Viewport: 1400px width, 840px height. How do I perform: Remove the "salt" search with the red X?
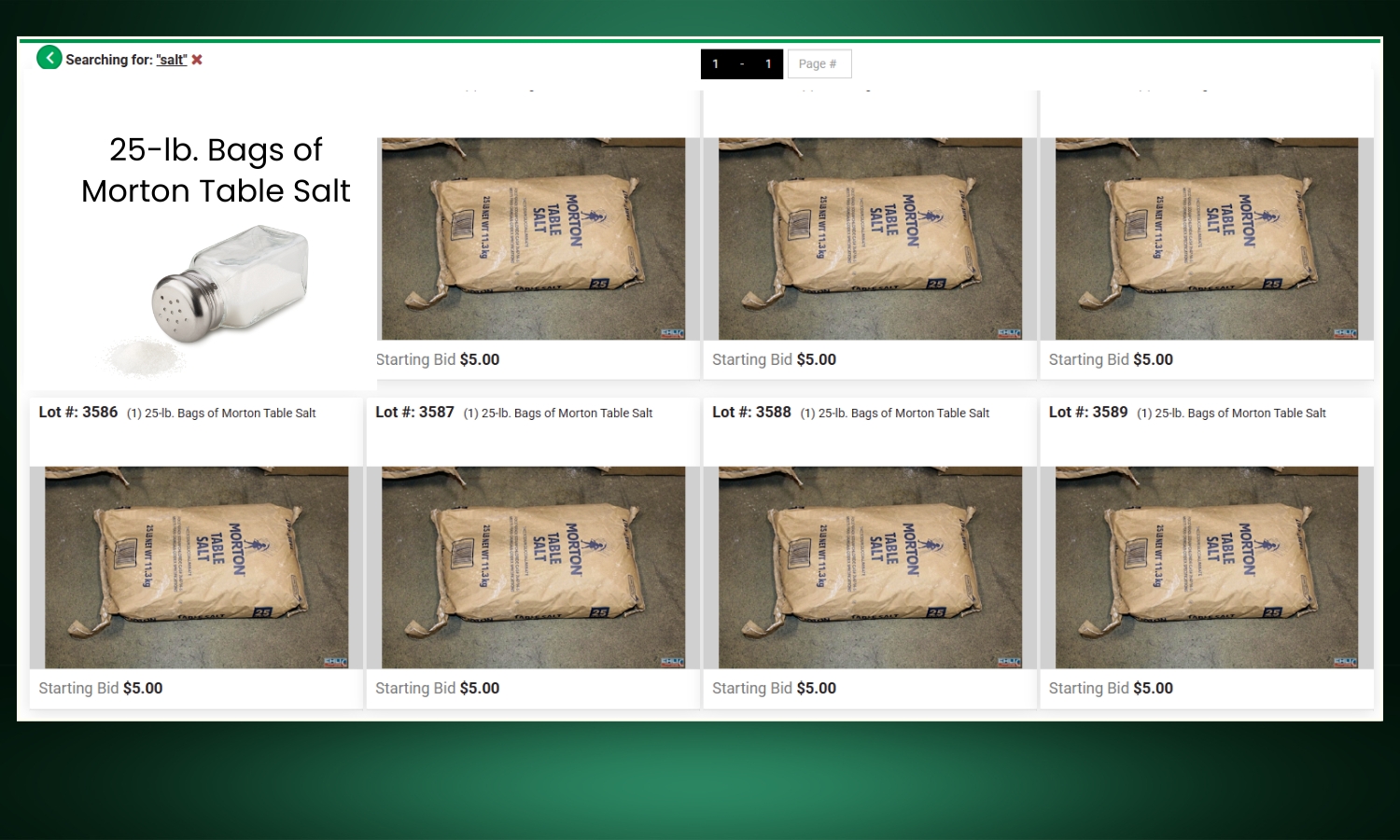point(197,60)
